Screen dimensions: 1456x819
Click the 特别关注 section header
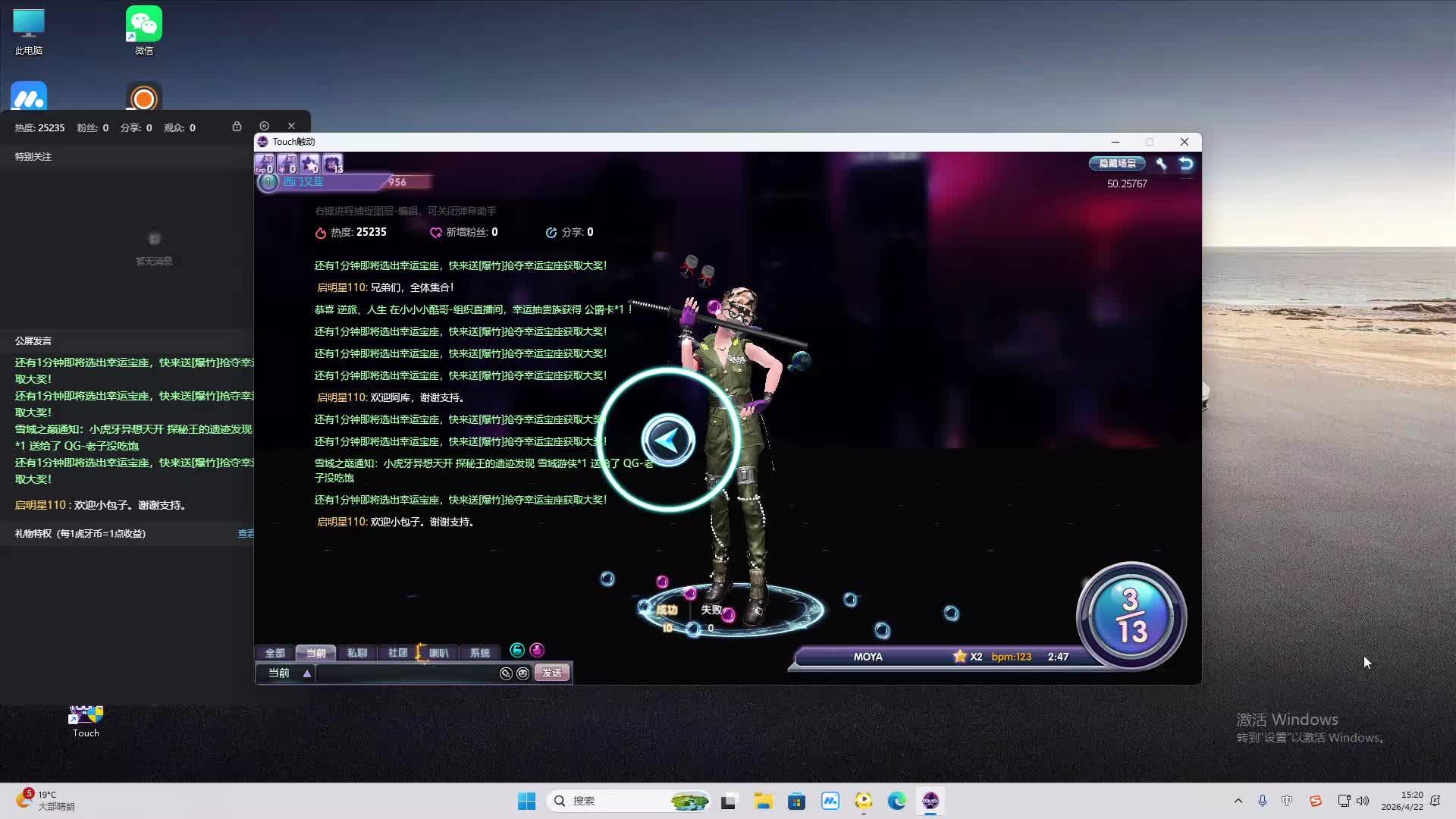(x=33, y=157)
